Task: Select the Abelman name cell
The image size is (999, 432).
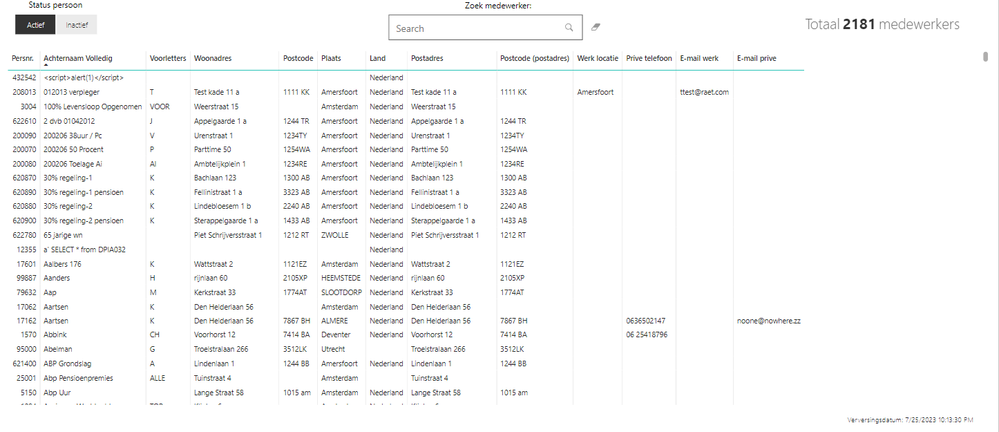Action: [58, 349]
